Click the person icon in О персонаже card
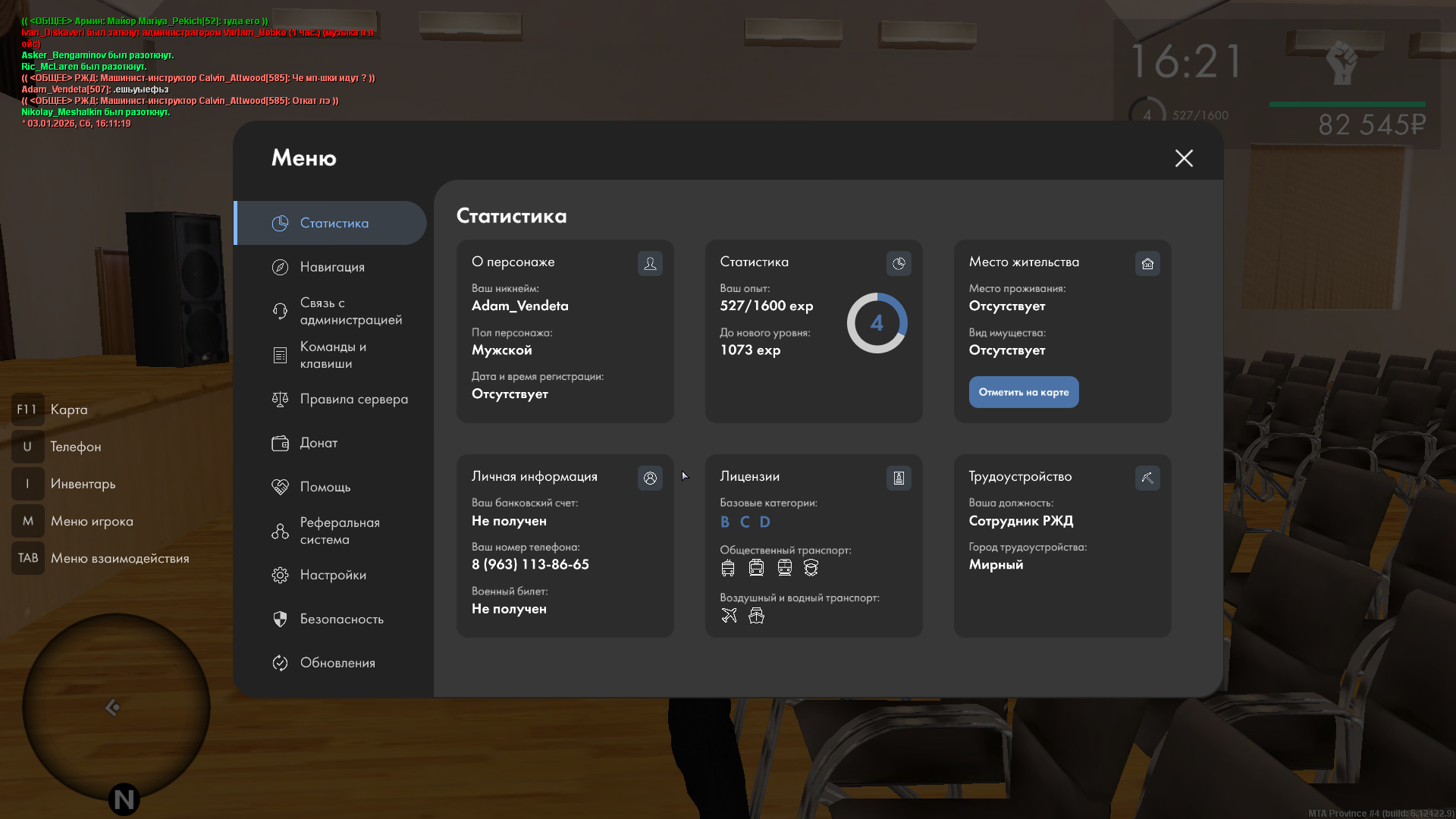1456x819 pixels. (650, 263)
